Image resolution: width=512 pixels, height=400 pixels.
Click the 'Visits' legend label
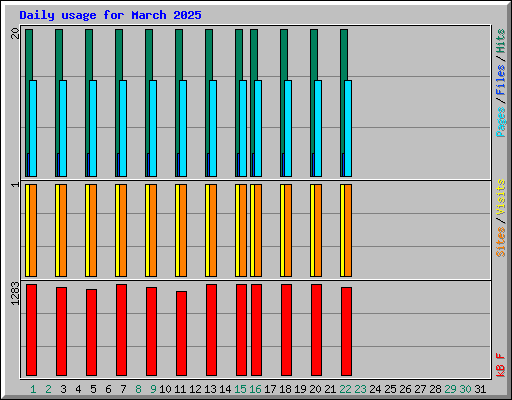(x=500, y=198)
